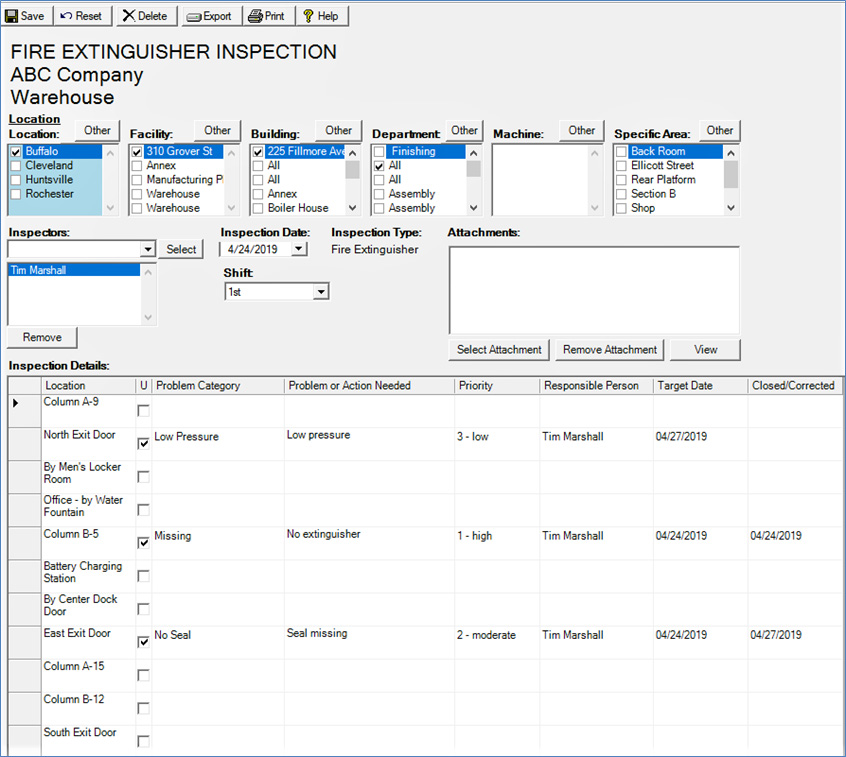Check the Boiler House building checkbox
This screenshot has width=846, height=757.
pos(258,208)
